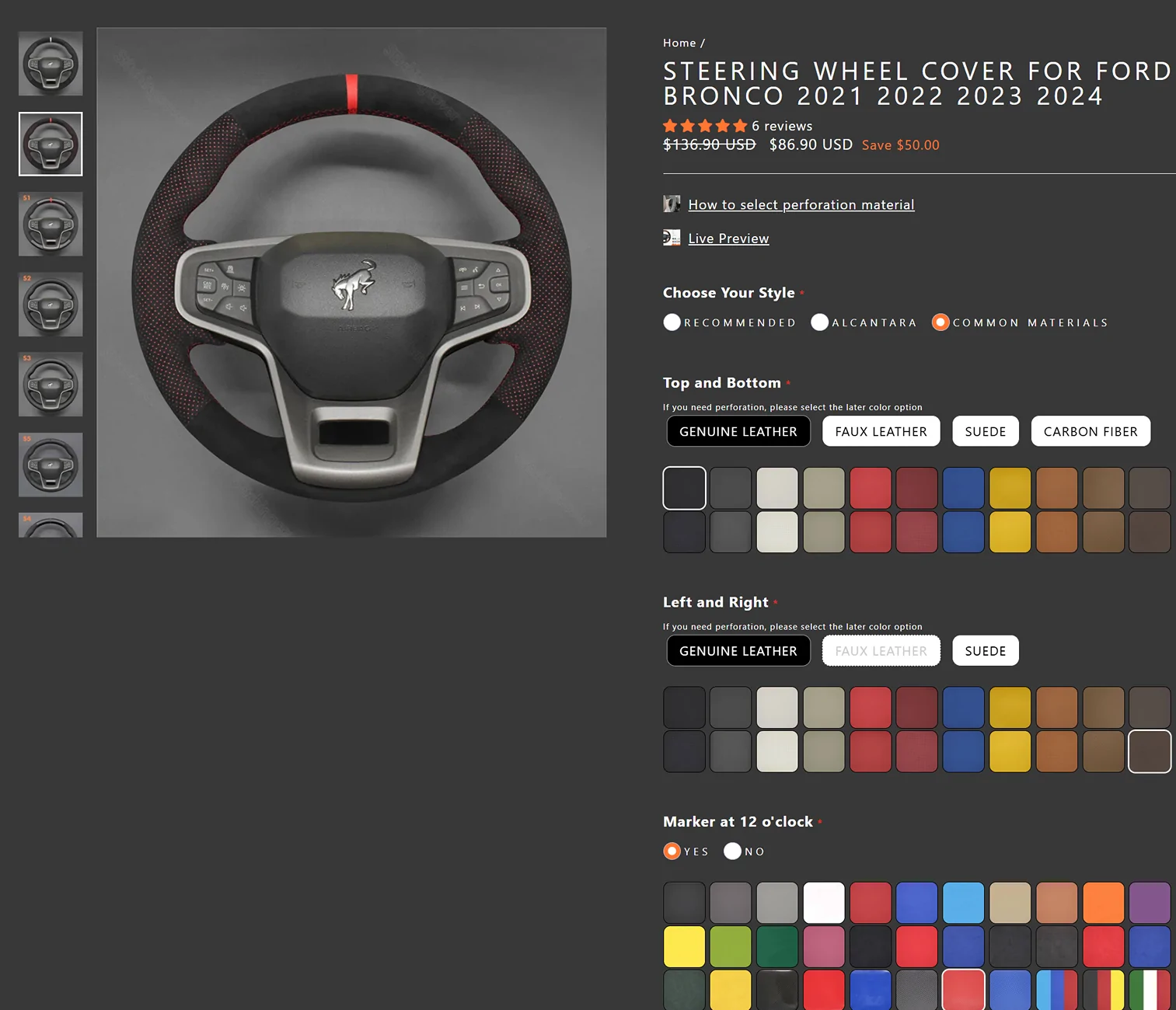Pick the top-row blue Top and Bottom swatch
Viewport: 1176px width, 1010px height.
coord(964,488)
